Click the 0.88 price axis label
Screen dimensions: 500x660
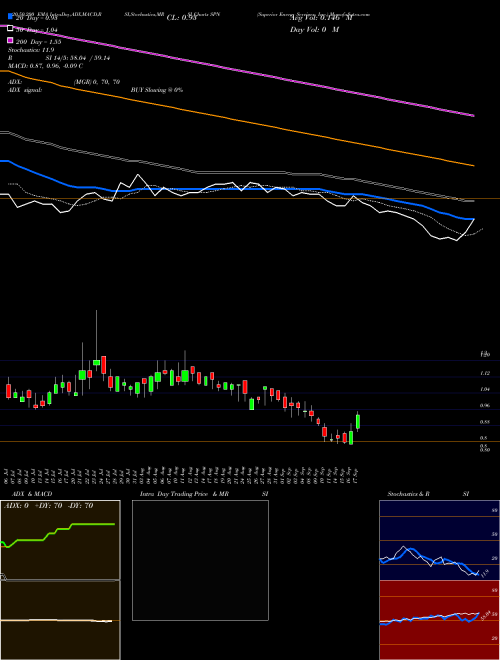(x=485, y=422)
